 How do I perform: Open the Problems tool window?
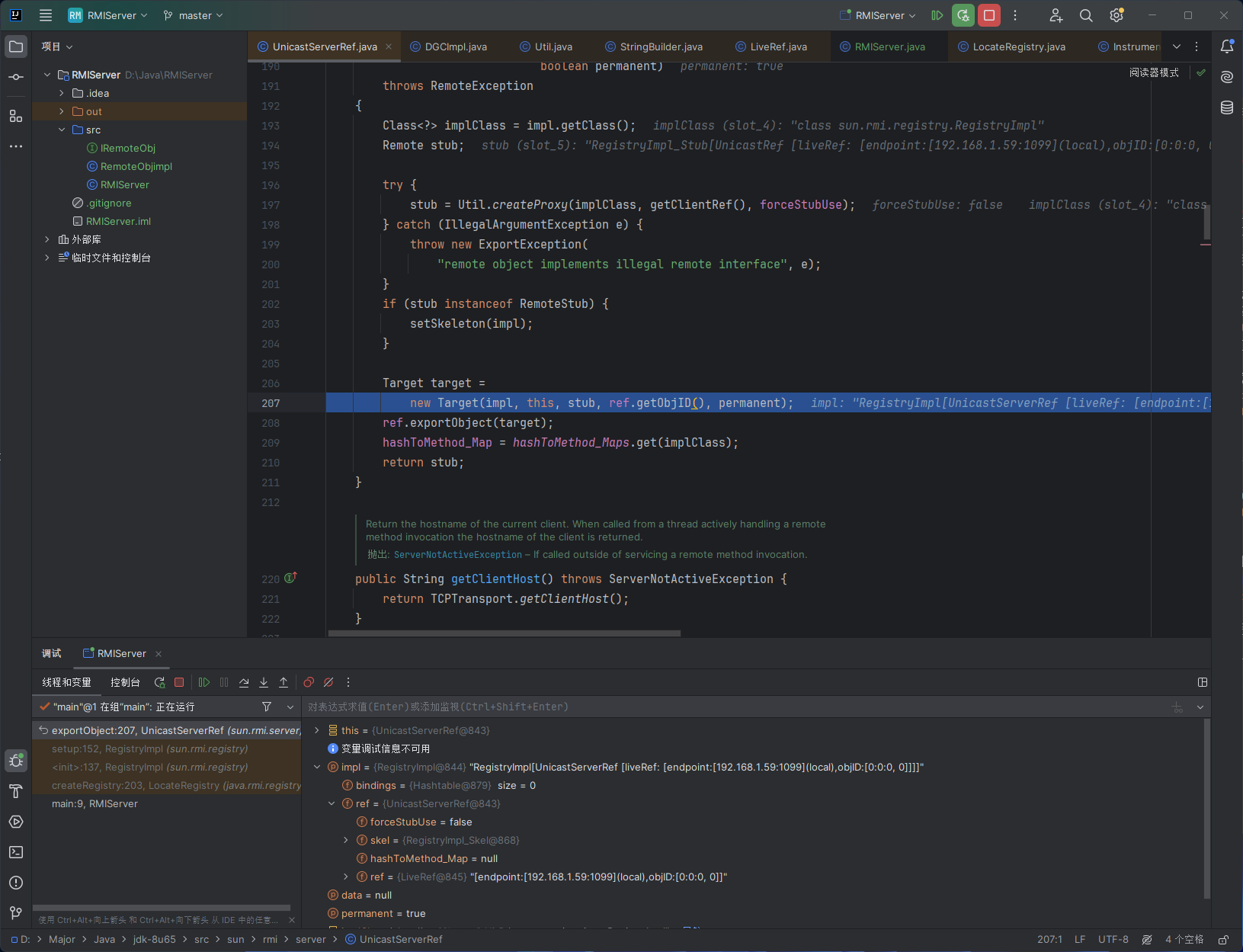16,883
